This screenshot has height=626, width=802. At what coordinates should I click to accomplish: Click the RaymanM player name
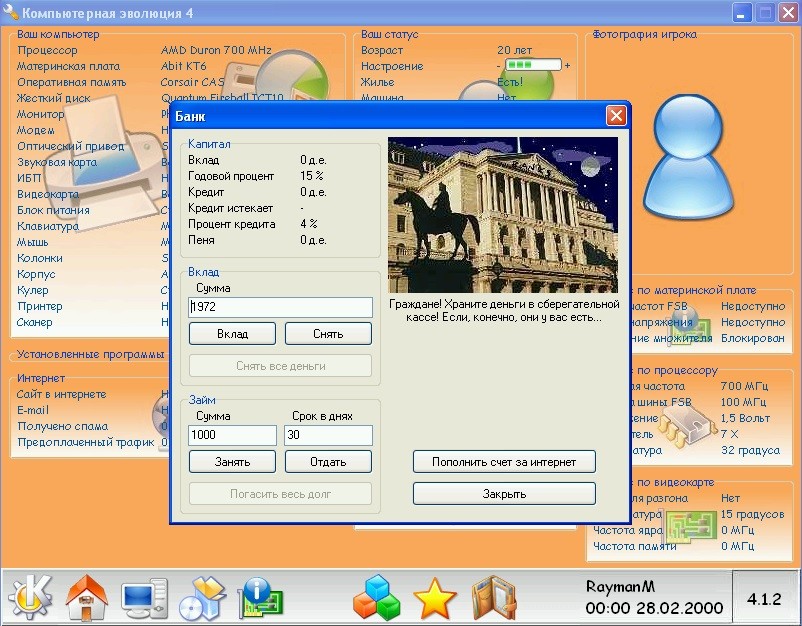tap(620, 586)
